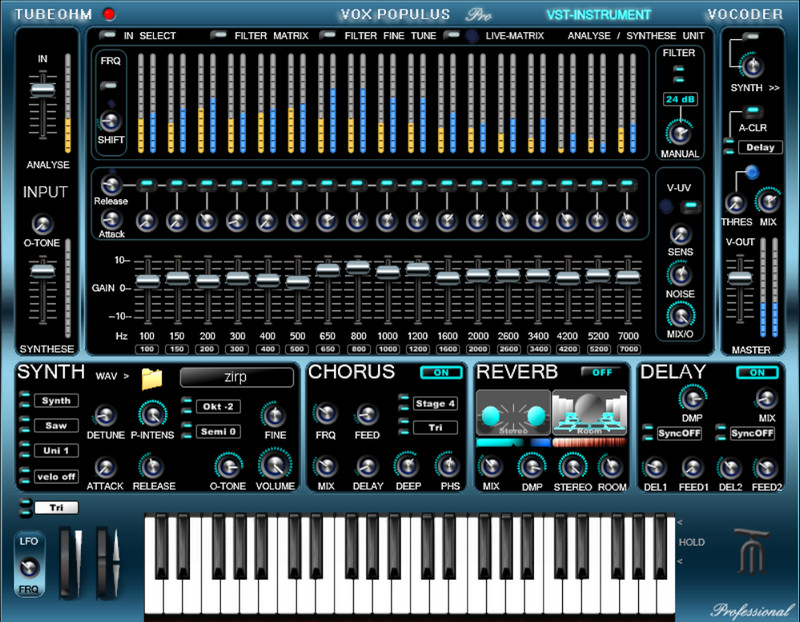Viewport: 800px width, 622px height.
Task: Click the delay DMP knob
Action: click(692, 398)
